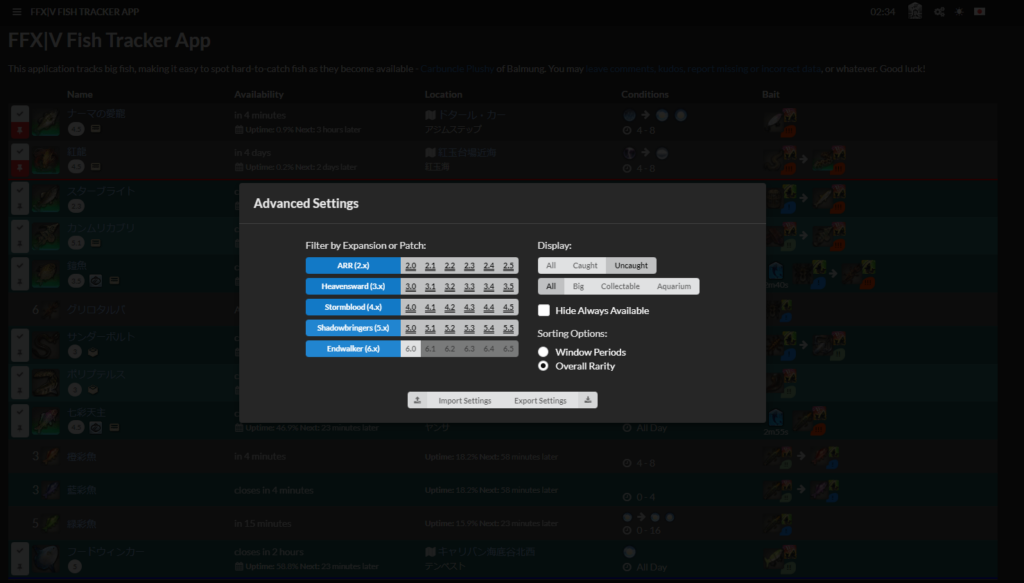Click the gears settings icon in the top bar

click(x=939, y=12)
